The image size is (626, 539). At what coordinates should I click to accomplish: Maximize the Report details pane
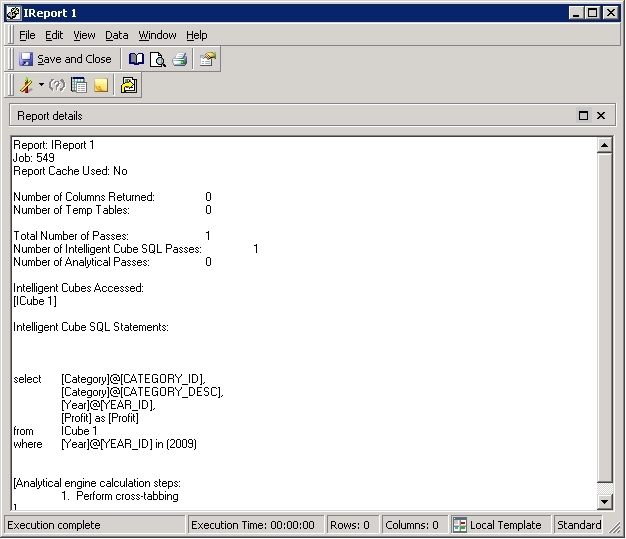[583, 115]
